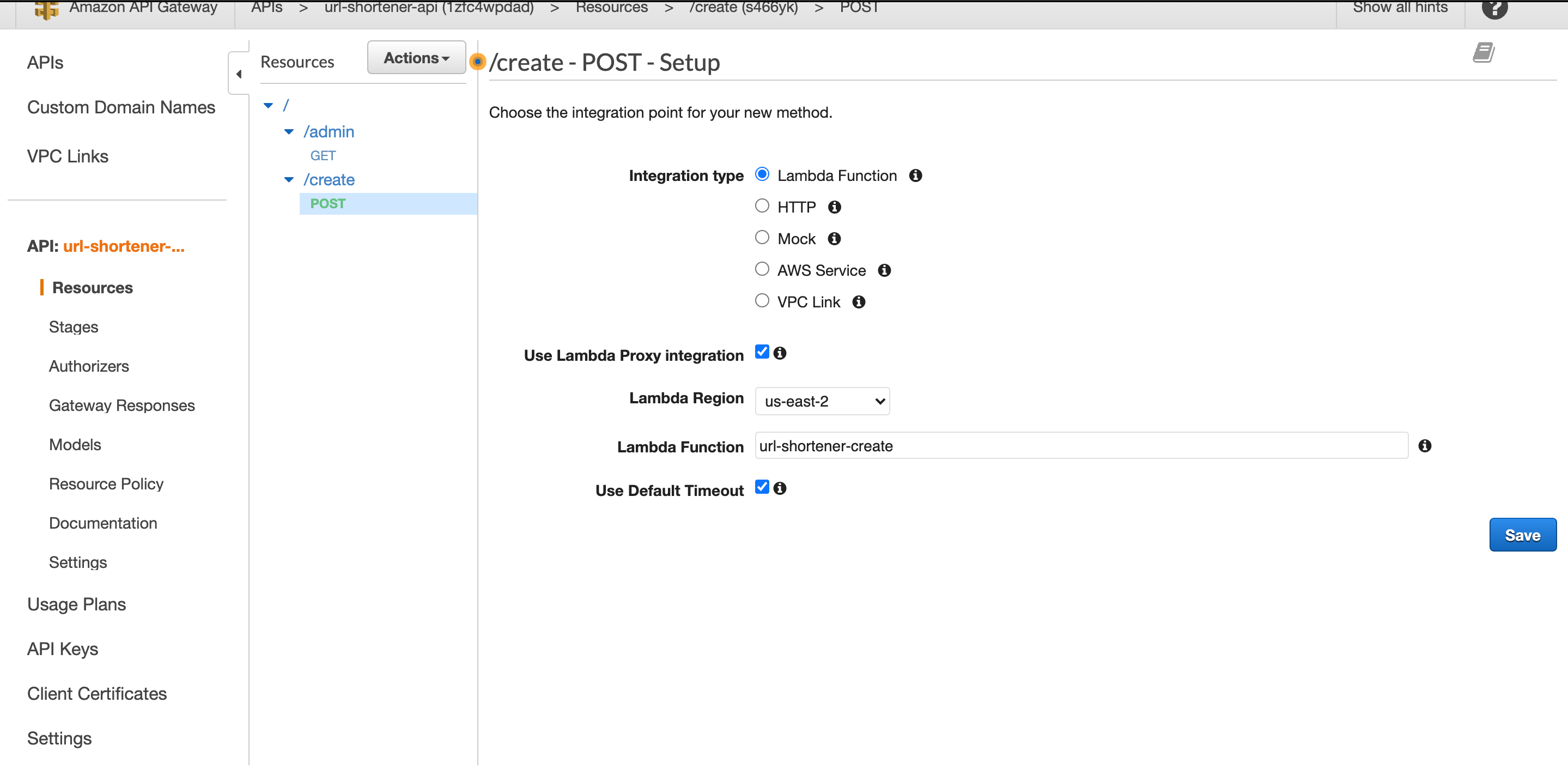Switch to Gateway Responses in the sidebar

point(121,405)
